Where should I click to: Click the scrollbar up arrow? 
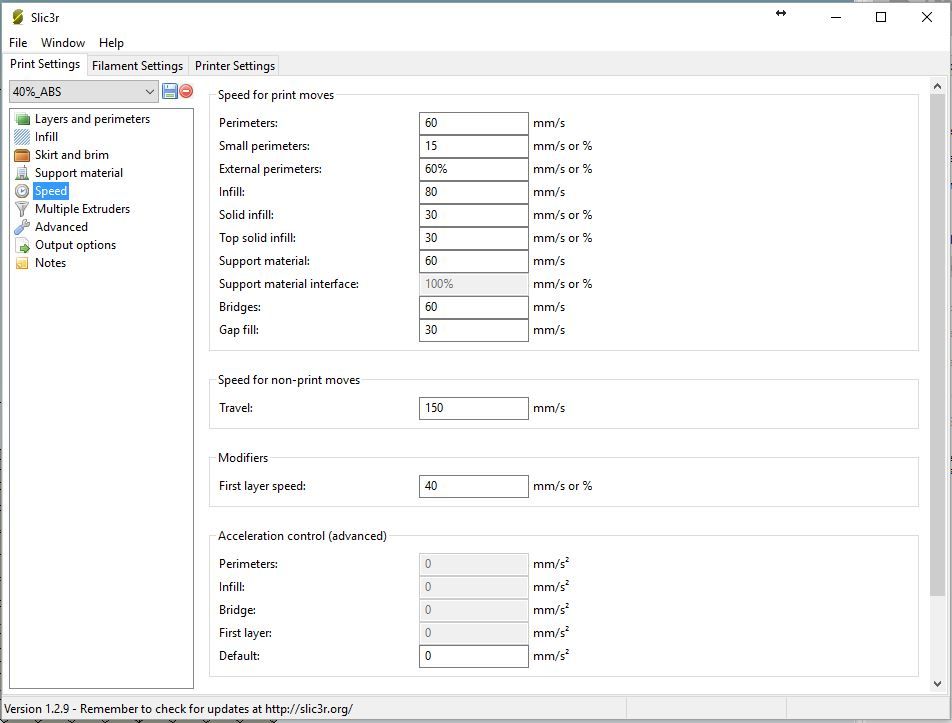tap(937, 87)
